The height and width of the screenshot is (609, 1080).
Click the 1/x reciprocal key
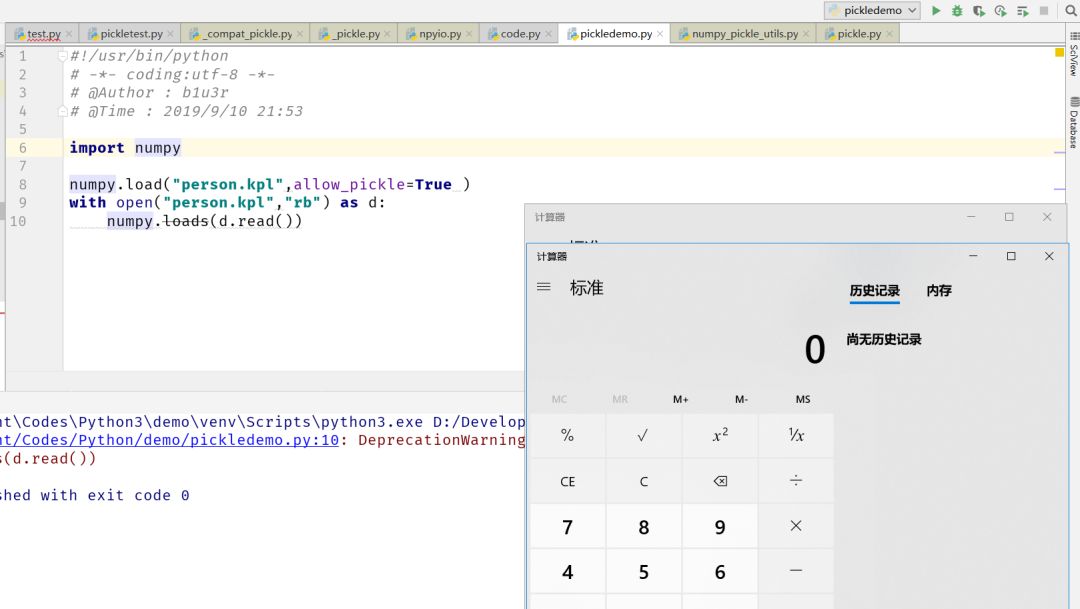coord(796,435)
